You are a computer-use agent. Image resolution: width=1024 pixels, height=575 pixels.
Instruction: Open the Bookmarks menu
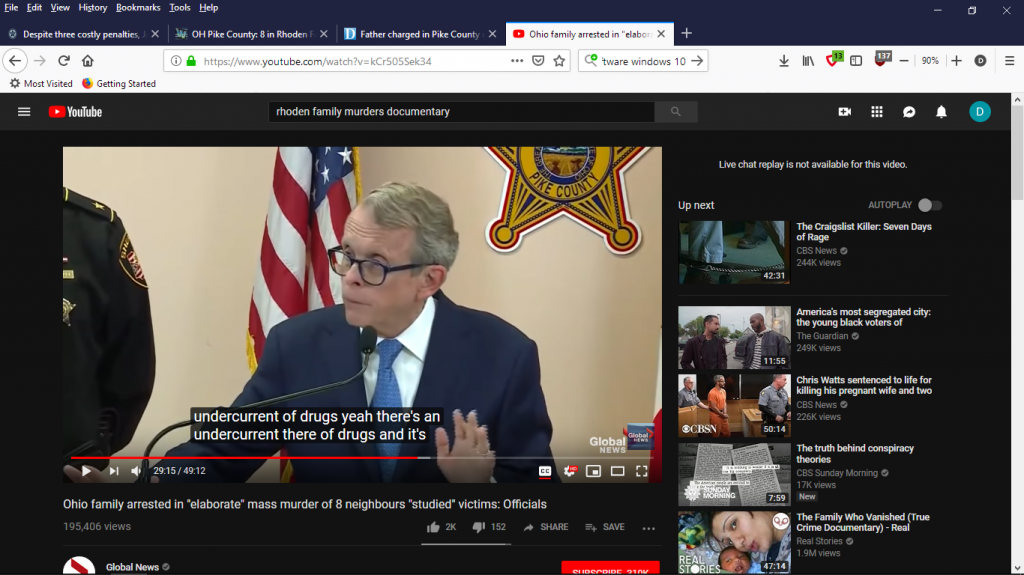click(x=138, y=8)
